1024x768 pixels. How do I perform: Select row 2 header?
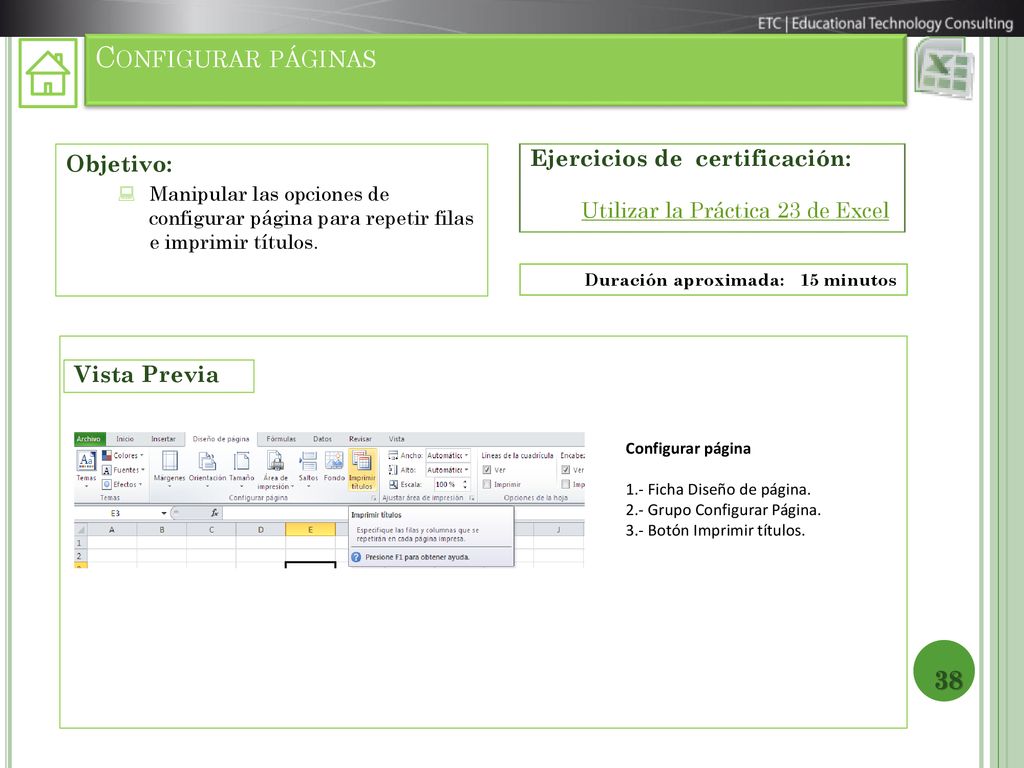click(x=80, y=556)
